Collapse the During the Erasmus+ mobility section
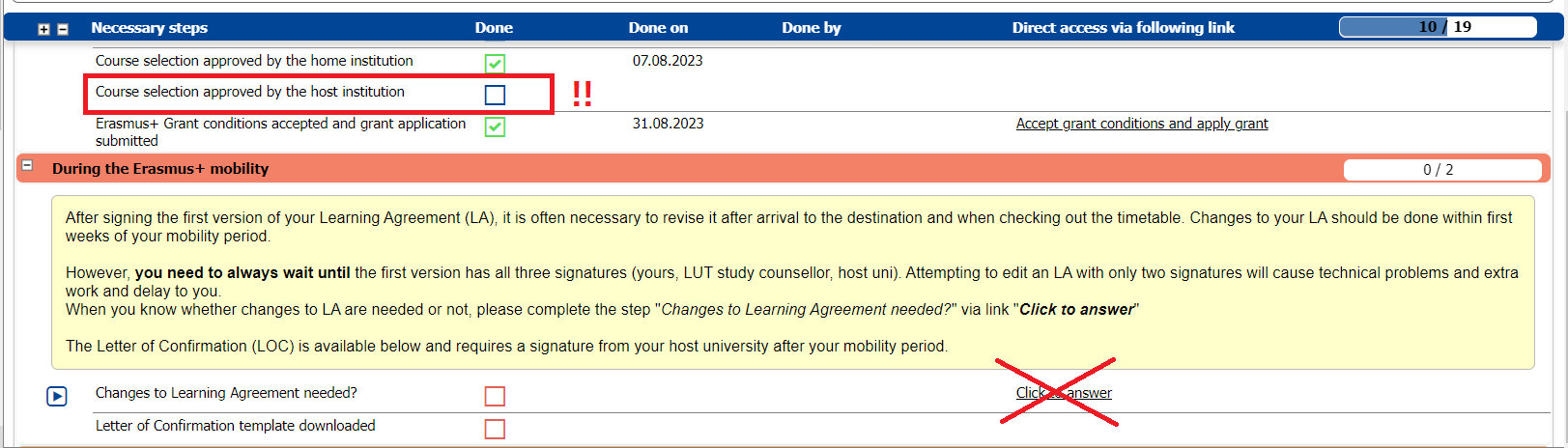The image size is (1568, 448). point(28,166)
